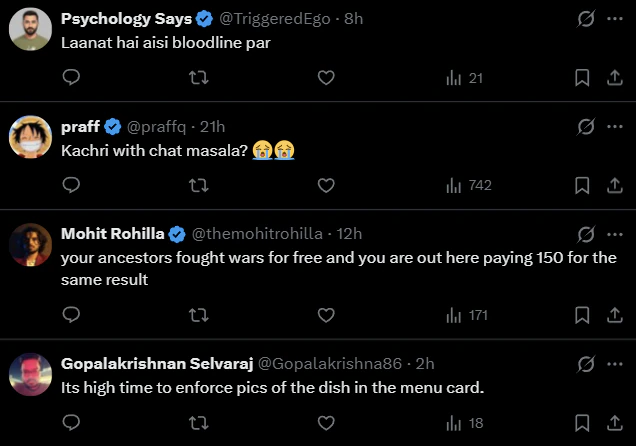This screenshot has width=636, height=446.
Task: Open Psychology Says profile avatar
Action: pos(31,28)
